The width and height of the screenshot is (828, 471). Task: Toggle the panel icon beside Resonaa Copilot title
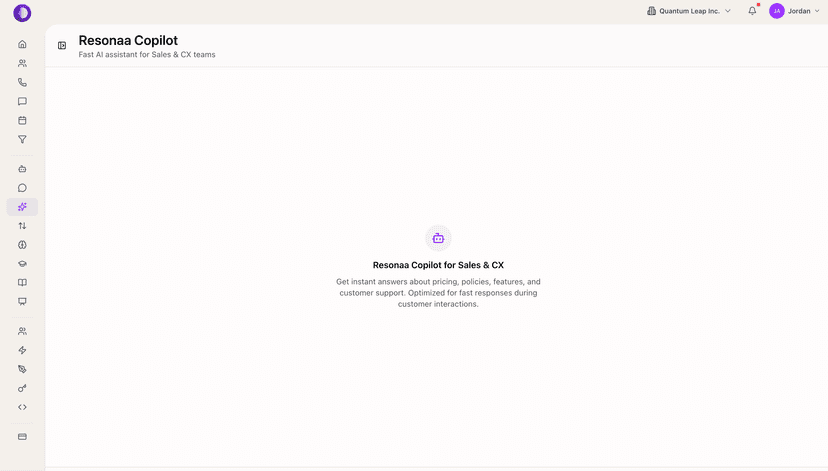[62, 46]
